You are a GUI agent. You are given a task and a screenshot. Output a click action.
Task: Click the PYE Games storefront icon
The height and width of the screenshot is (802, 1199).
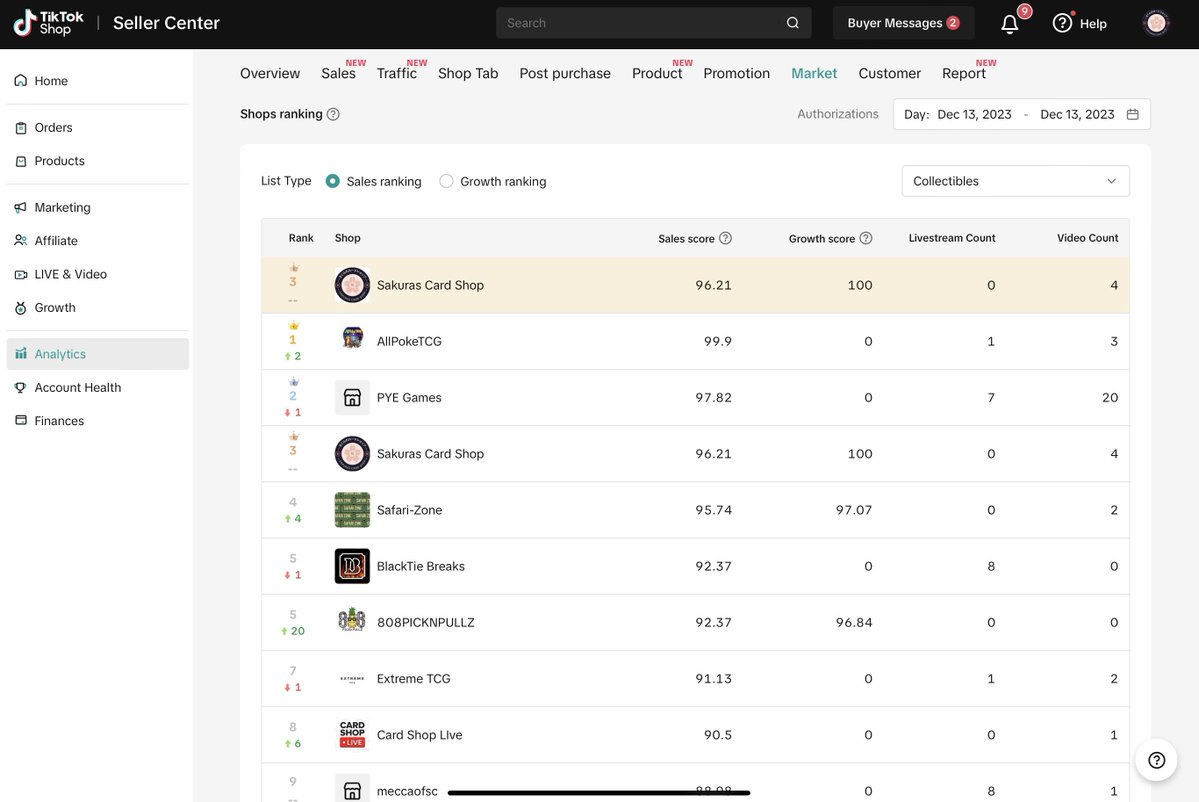click(352, 398)
